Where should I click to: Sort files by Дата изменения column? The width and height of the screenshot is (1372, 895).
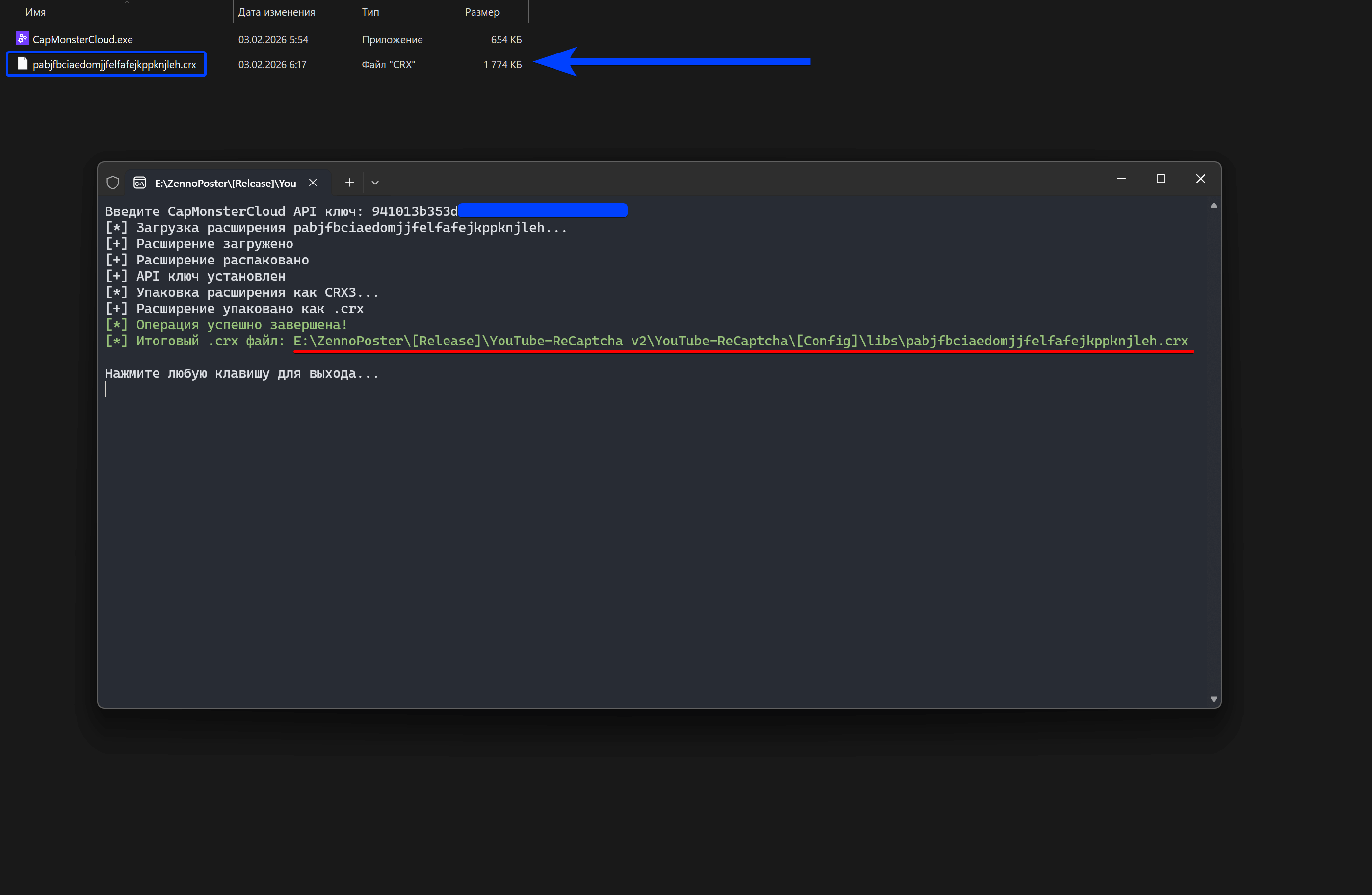(276, 11)
